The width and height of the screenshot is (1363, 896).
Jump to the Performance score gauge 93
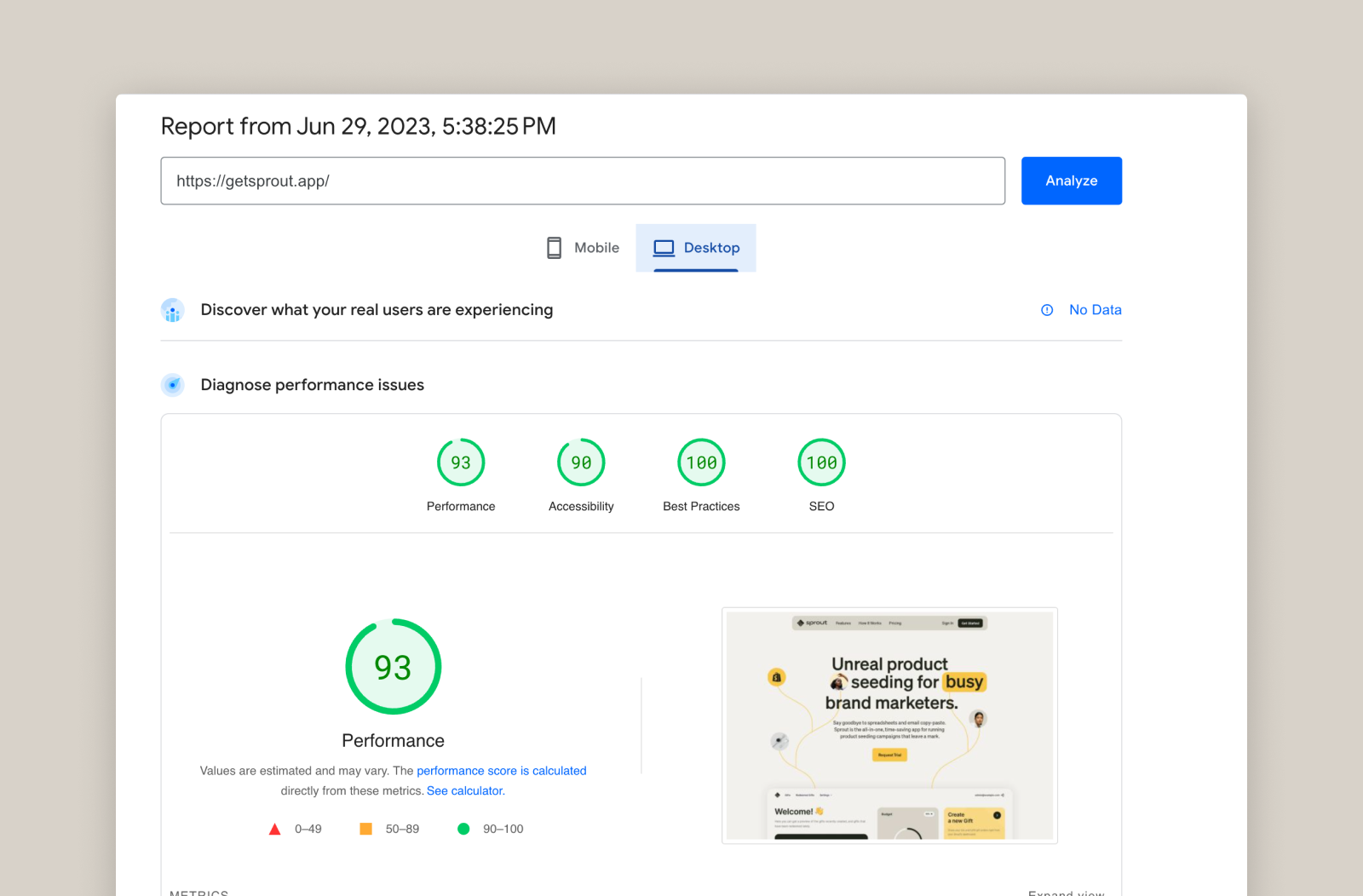click(461, 462)
